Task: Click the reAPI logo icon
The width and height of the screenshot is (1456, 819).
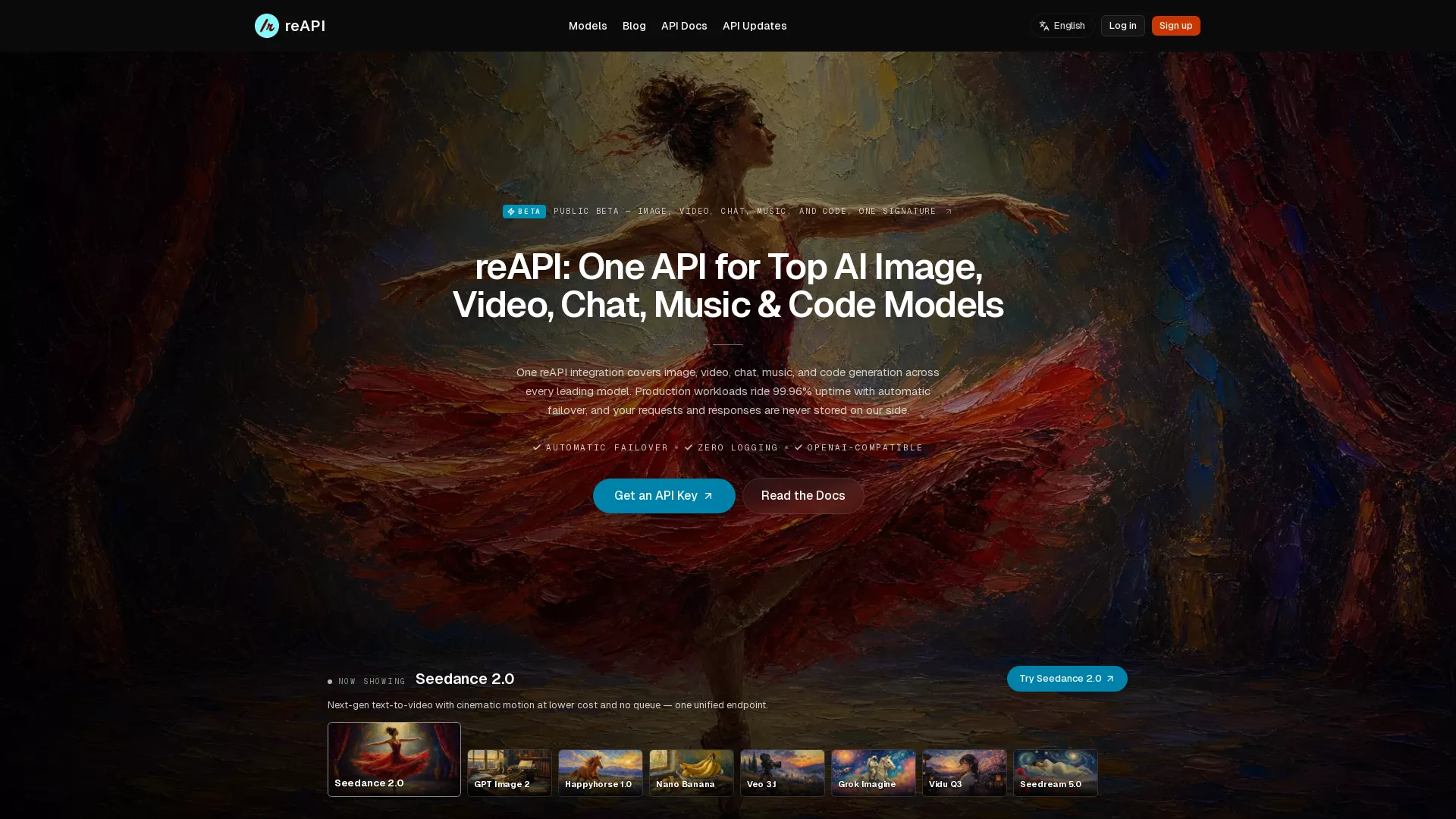Action: pyautogui.click(x=266, y=26)
